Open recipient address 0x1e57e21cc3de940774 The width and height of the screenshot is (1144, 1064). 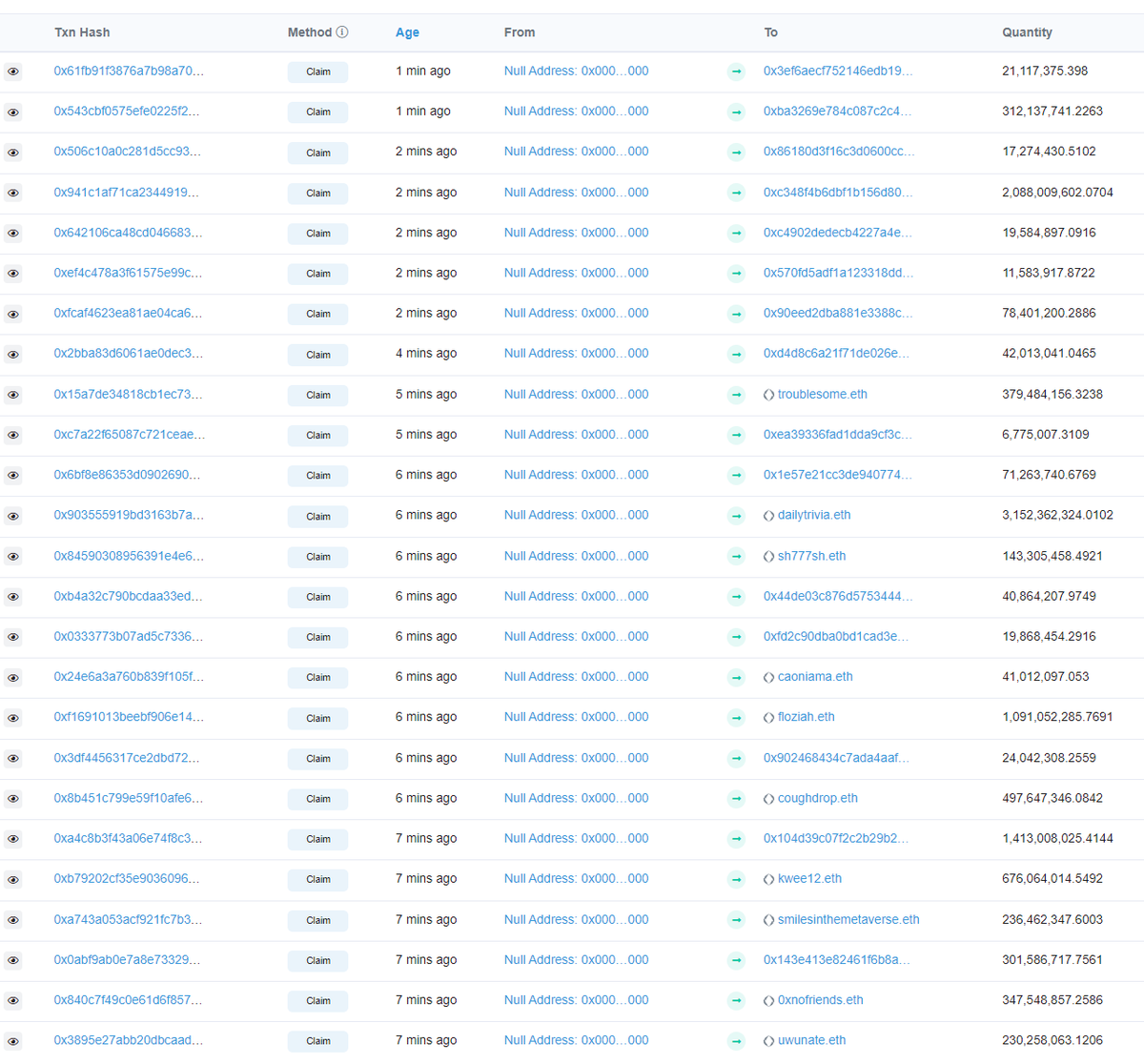(x=837, y=474)
